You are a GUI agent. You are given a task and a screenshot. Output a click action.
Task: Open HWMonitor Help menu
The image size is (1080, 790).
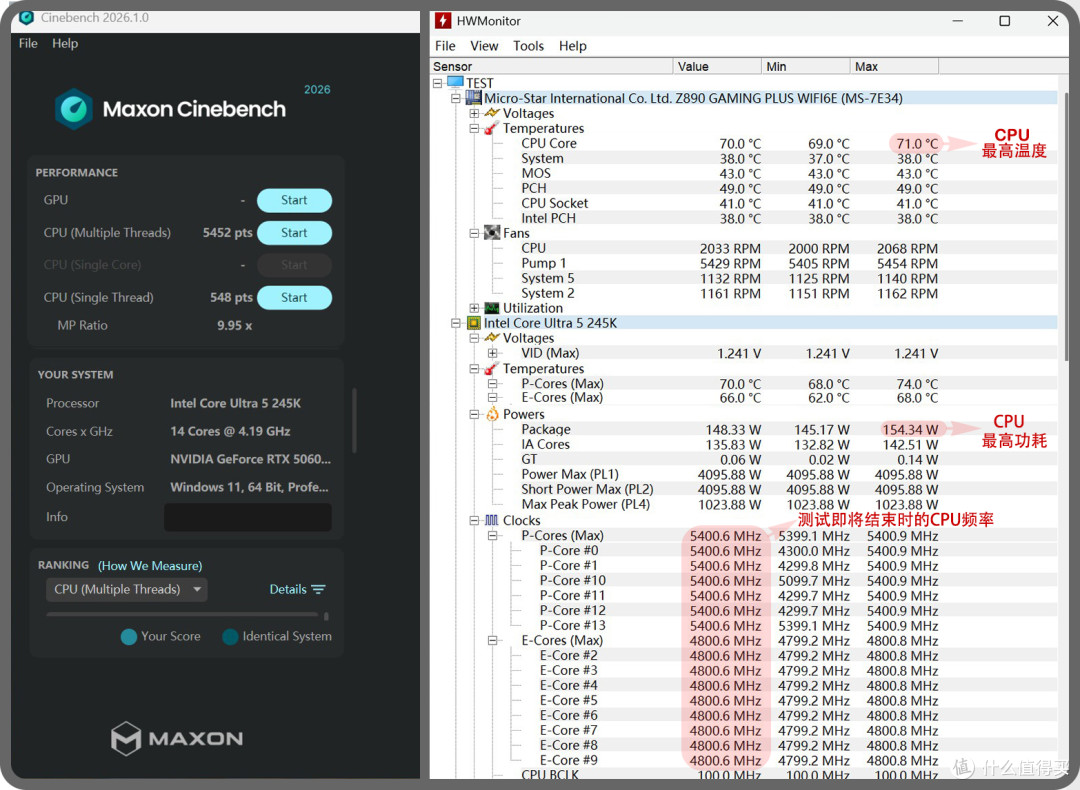(x=572, y=46)
